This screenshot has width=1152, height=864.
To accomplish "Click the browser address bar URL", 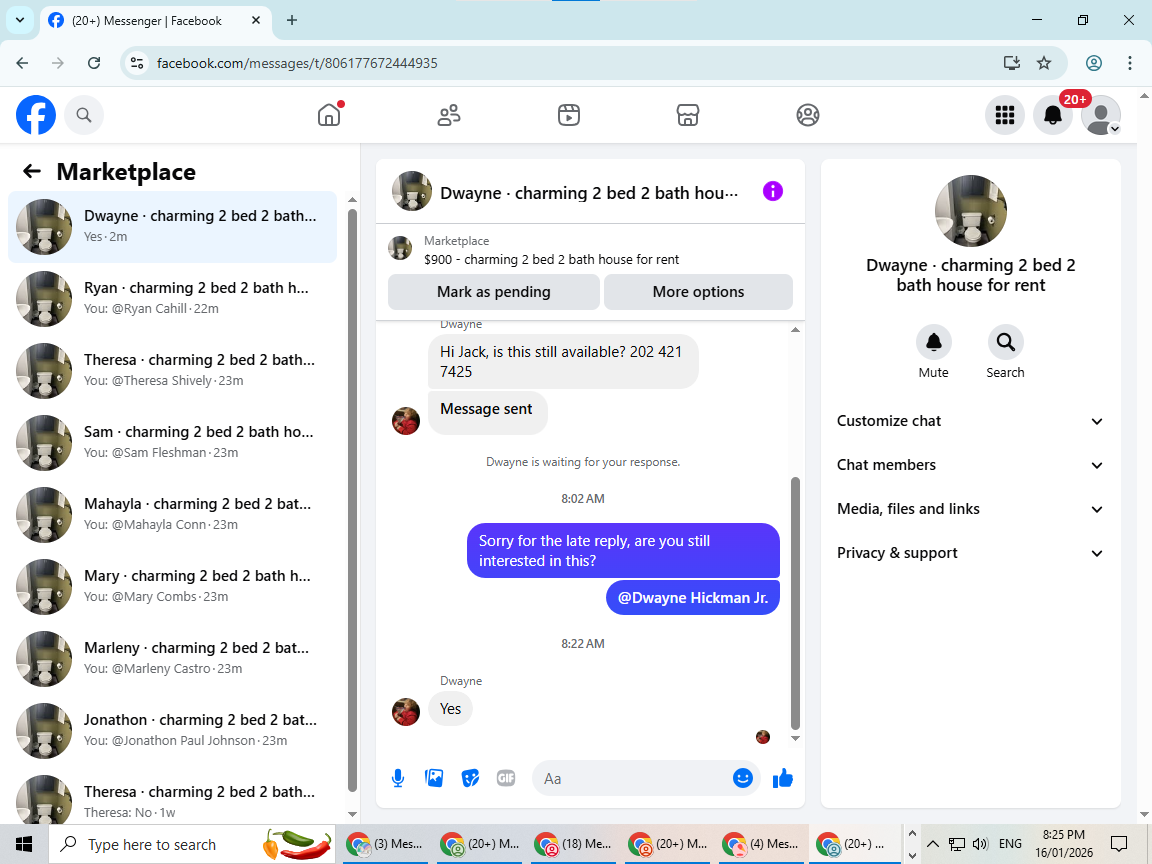I will pos(297,63).
